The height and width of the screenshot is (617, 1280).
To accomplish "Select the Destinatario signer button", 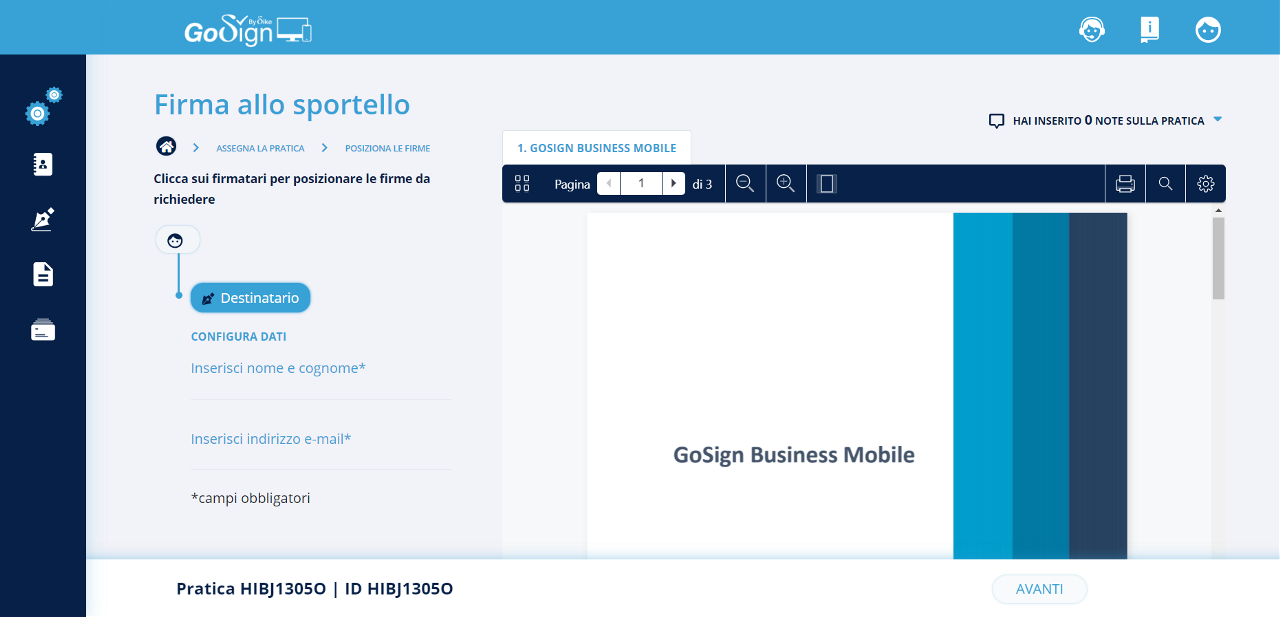I will [x=250, y=298].
